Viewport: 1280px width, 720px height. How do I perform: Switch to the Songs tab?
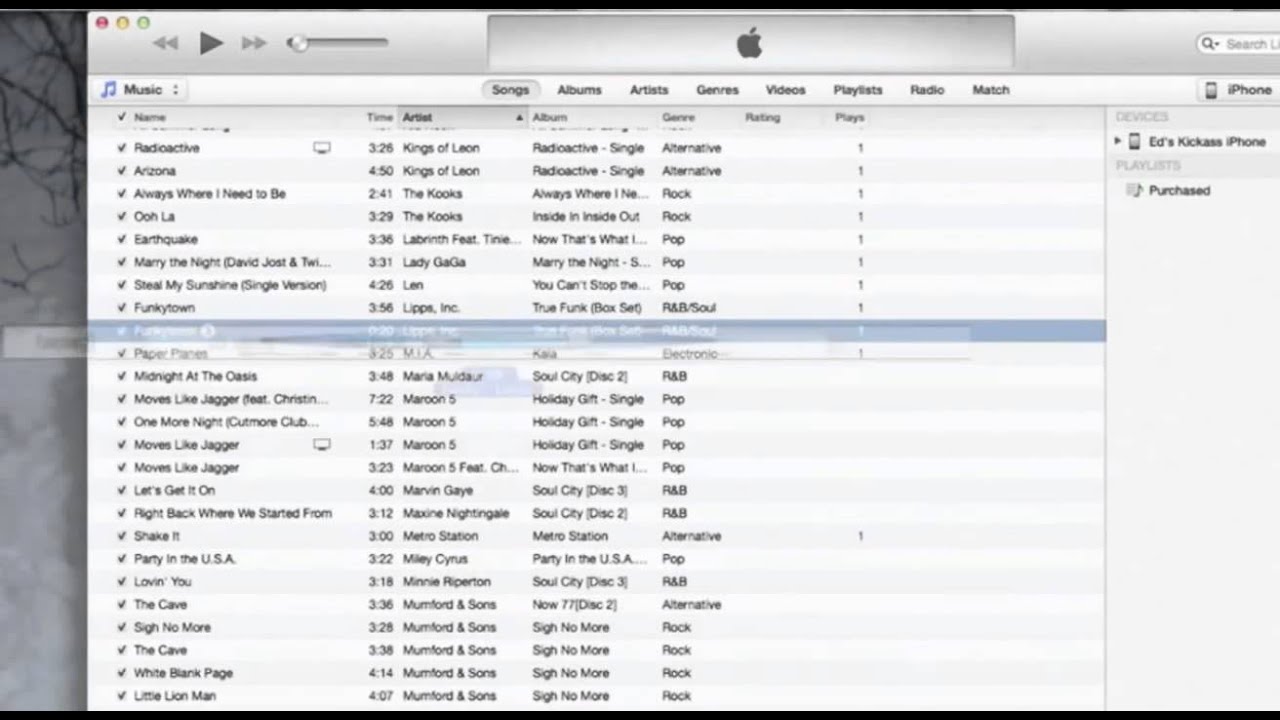point(510,90)
